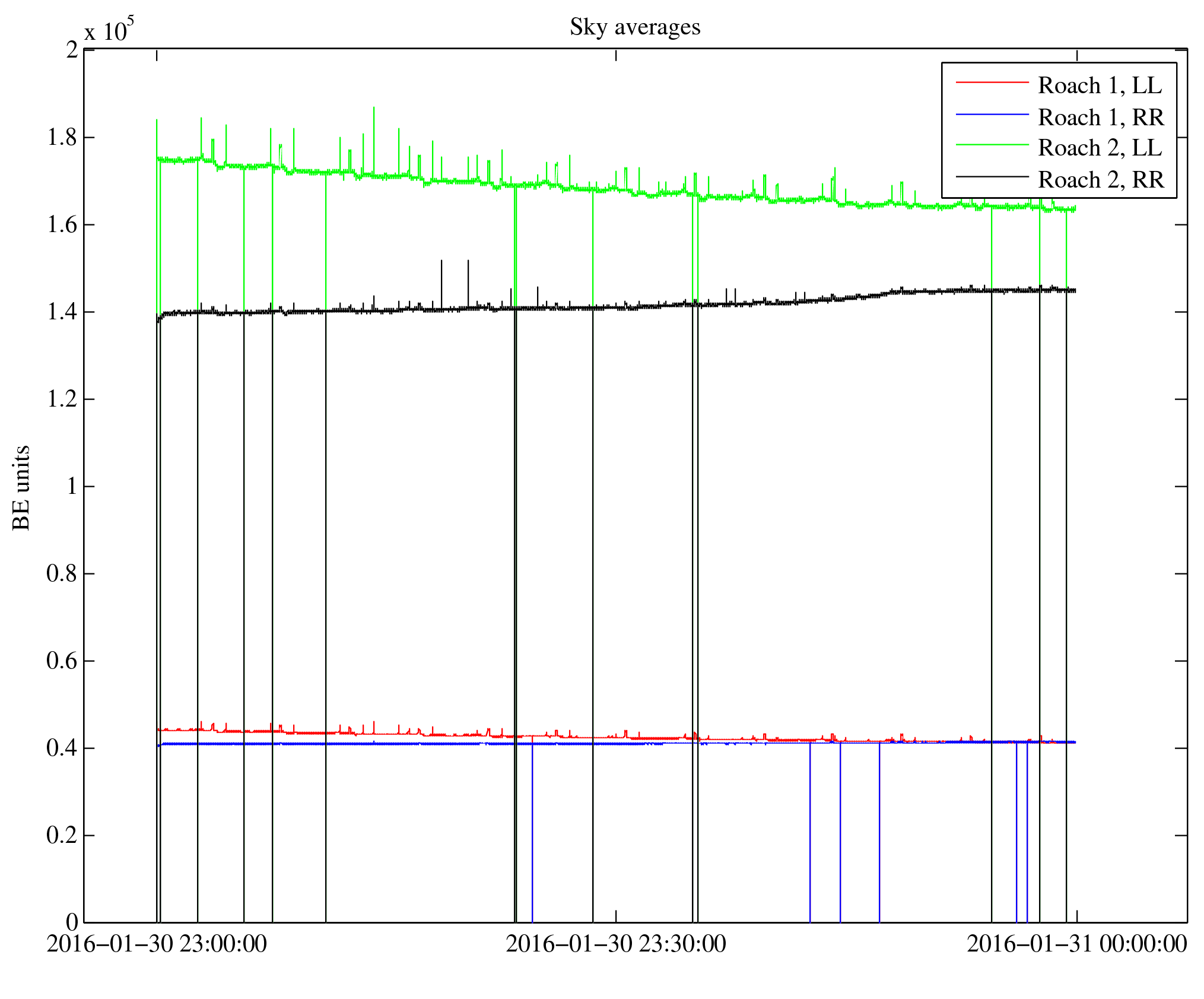Click the '2016-01-31 00:00:00' x-axis tick label

click(1076, 944)
